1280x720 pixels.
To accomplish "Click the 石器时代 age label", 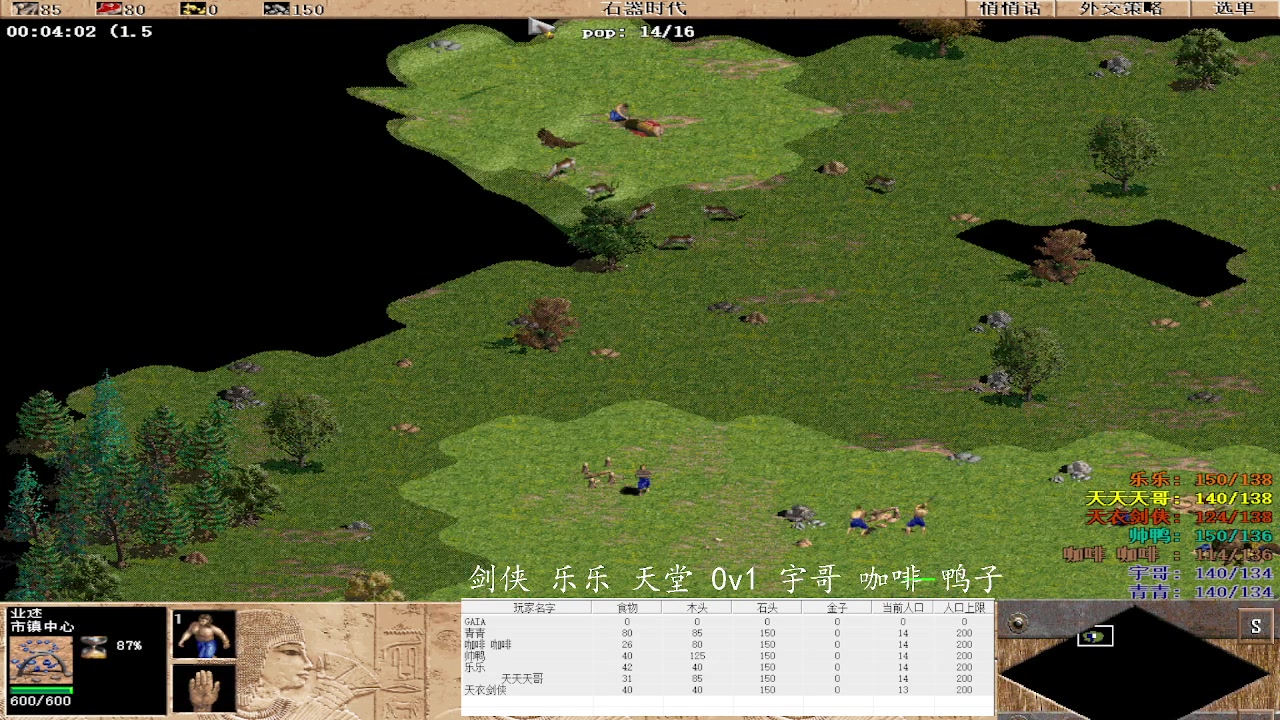I will [x=644, y=8].
